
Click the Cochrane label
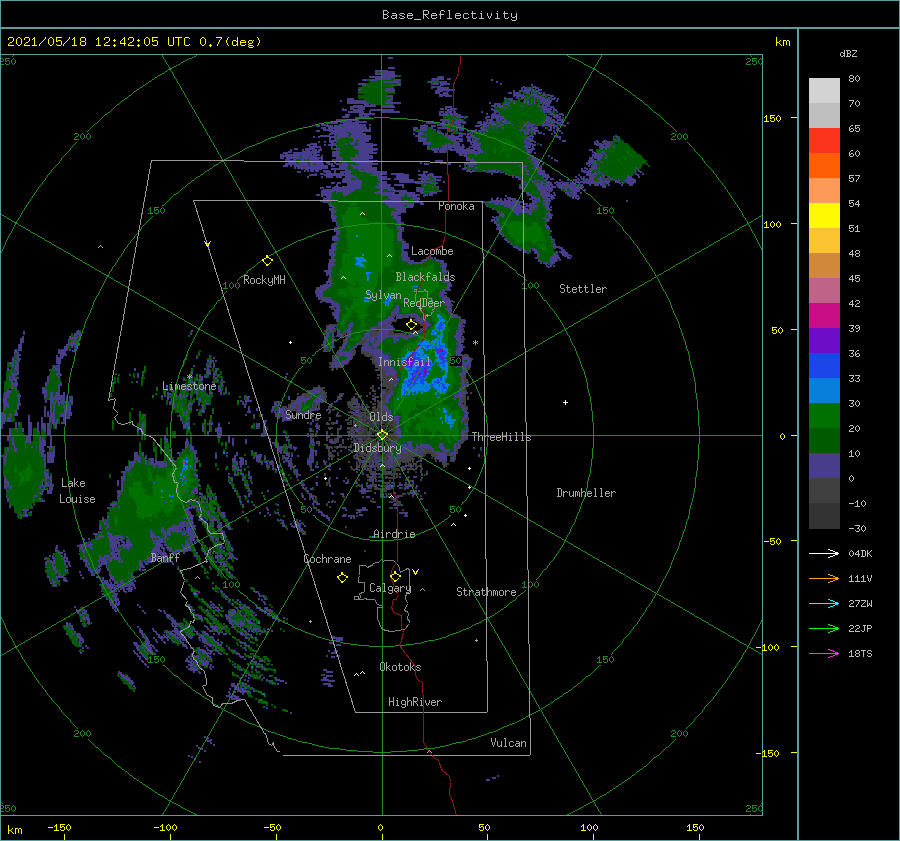pos(327,559)
